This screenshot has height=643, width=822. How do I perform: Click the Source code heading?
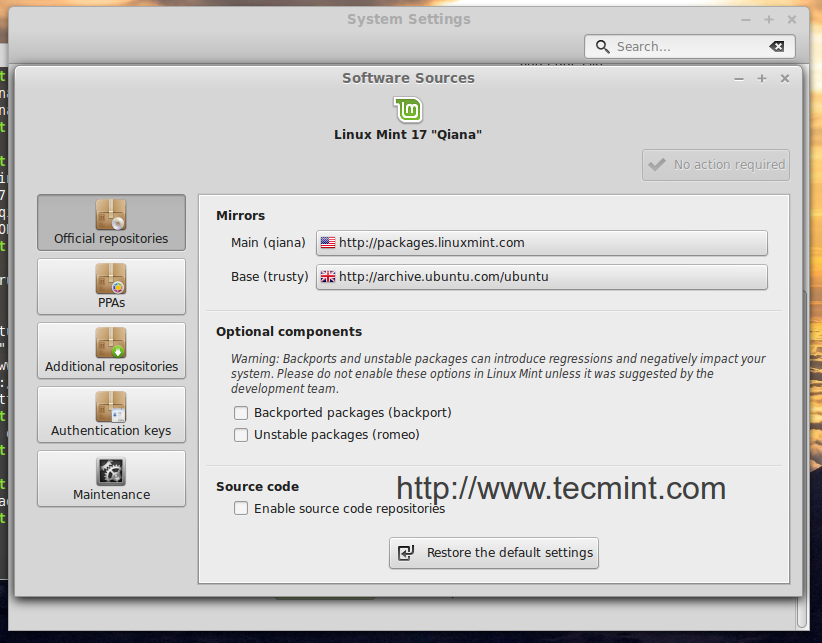(257, 486)
